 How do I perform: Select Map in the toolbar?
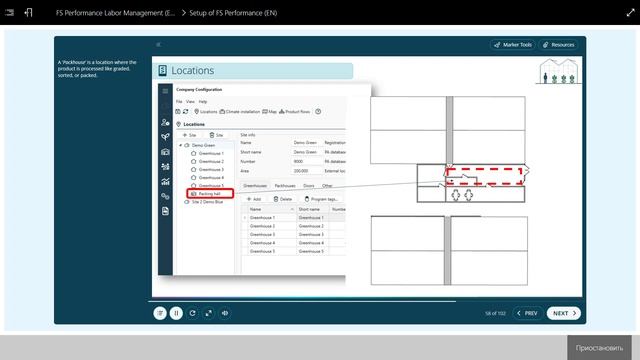pos(269,111)
